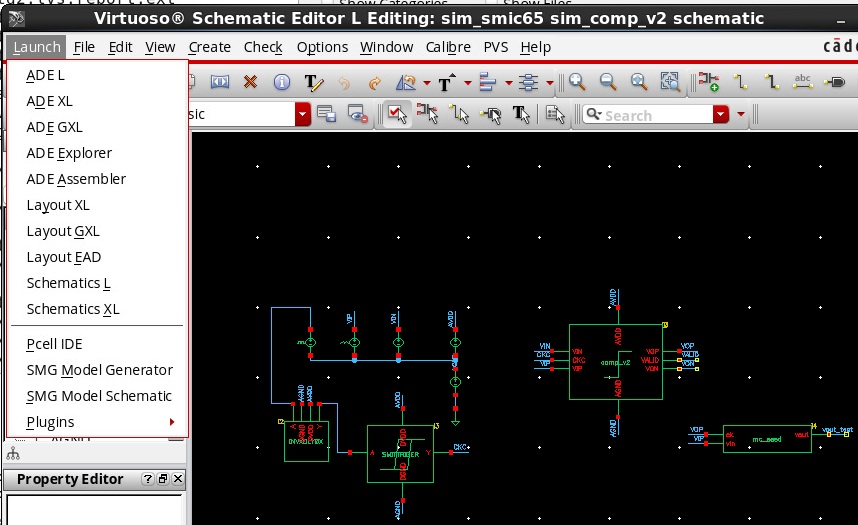Click the Create Wire Name (abc) icon
The image size is (858, 525).
coord(803,82)
